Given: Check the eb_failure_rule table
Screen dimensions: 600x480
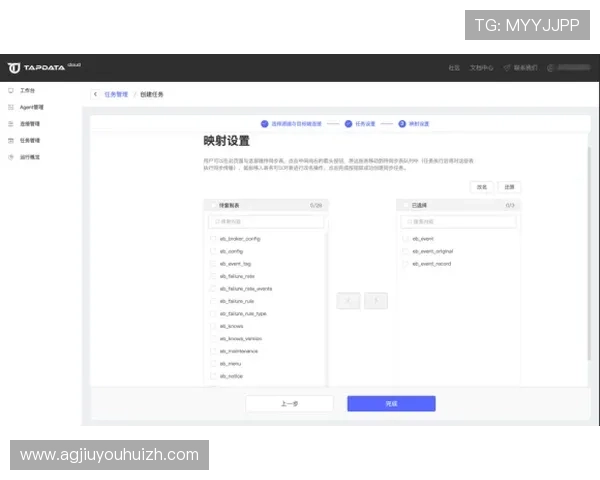Looking at the screenshot, I should [213, 301].
